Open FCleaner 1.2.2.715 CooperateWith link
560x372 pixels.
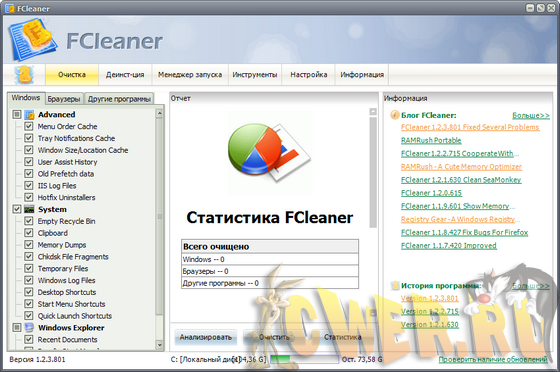(x=460, y=154)
